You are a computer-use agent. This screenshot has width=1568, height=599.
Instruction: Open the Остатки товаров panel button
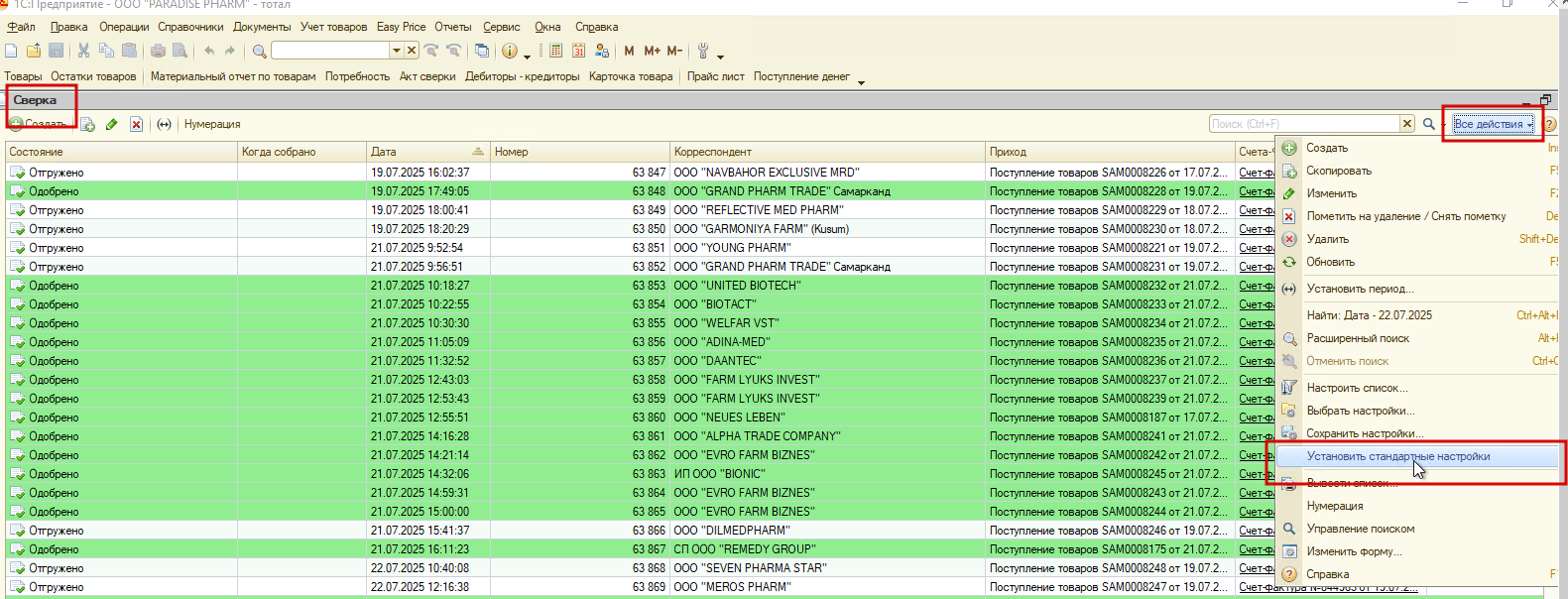click(93, 76)
